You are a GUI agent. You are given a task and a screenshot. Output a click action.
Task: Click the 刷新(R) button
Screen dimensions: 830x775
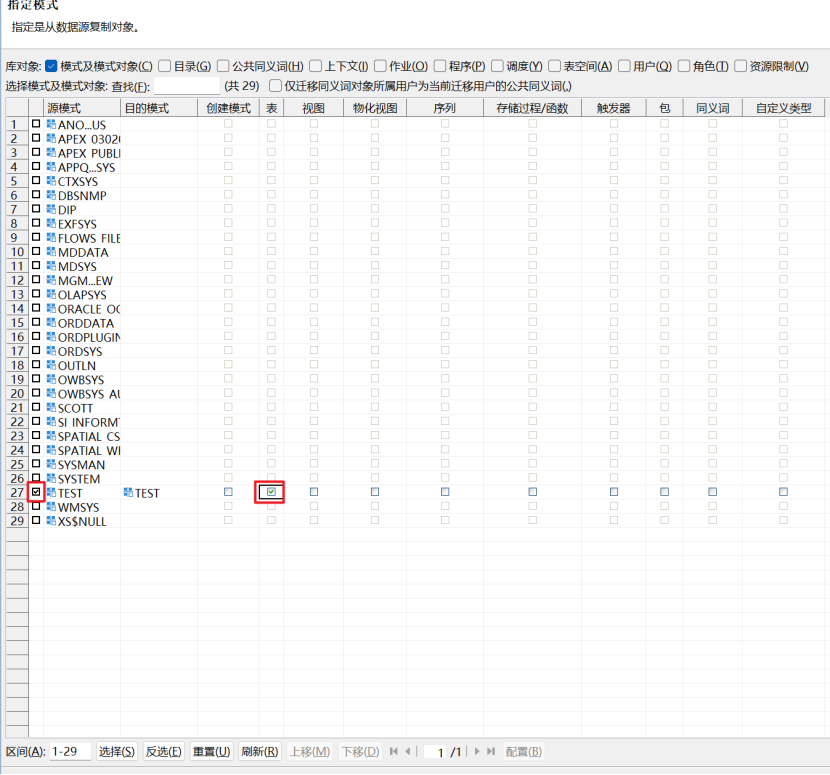click(259, 751)
